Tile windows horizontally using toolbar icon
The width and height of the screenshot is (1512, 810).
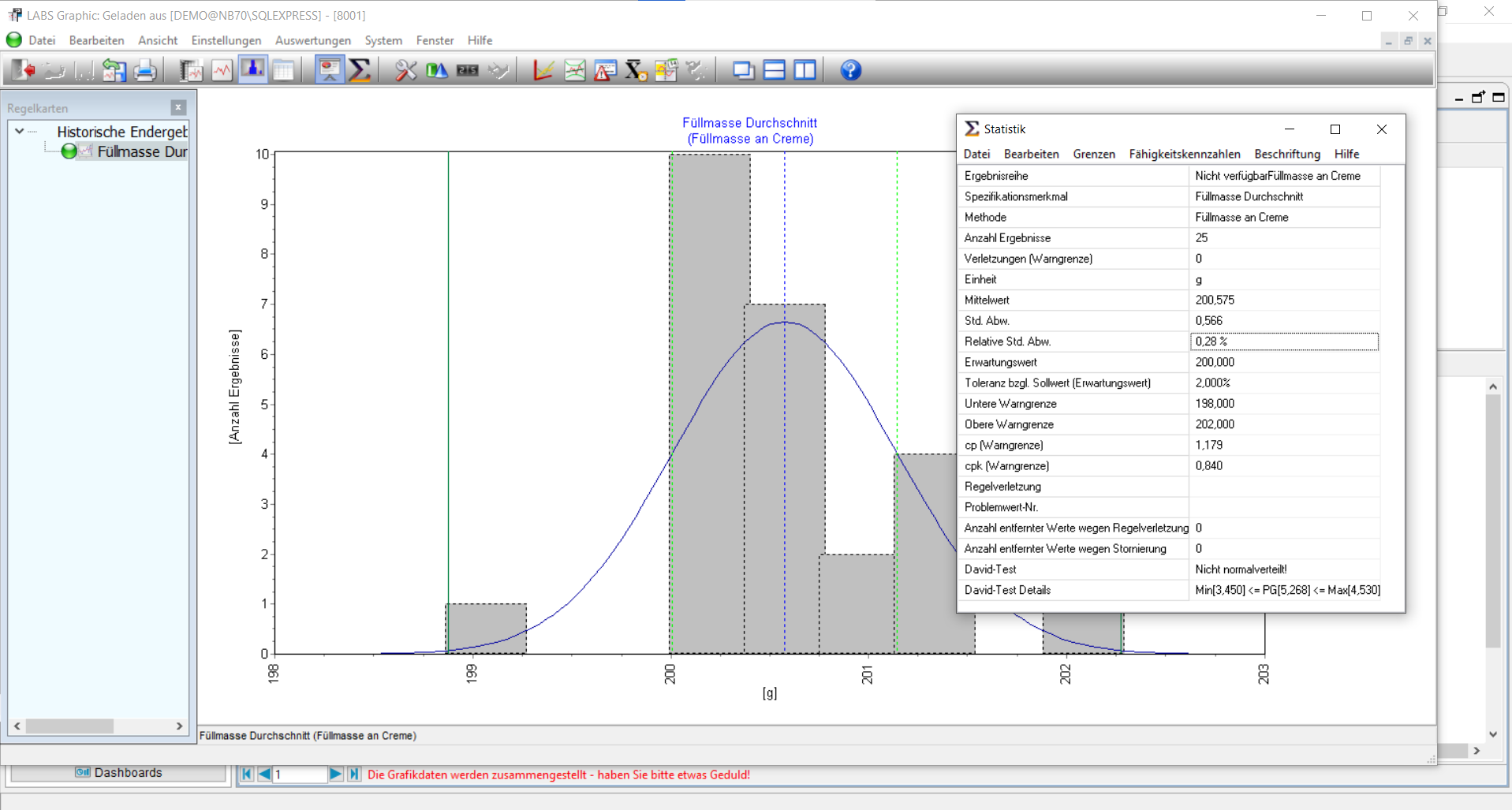click(774, 71)
